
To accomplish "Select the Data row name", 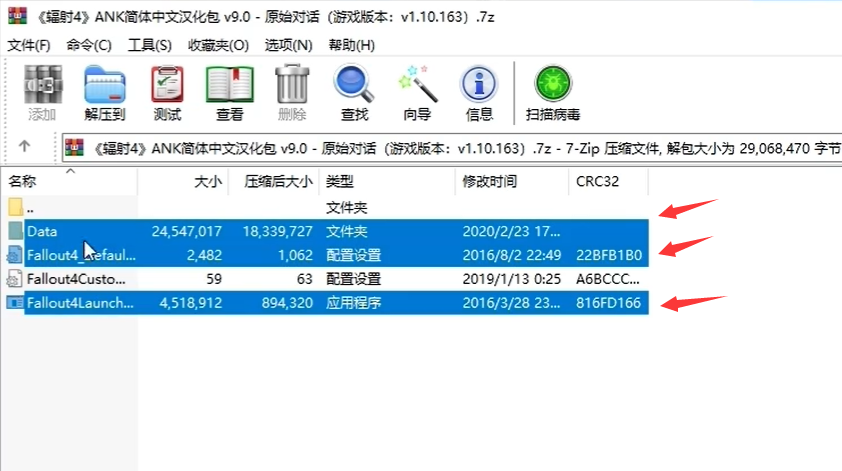I will (x=42, y=231).
